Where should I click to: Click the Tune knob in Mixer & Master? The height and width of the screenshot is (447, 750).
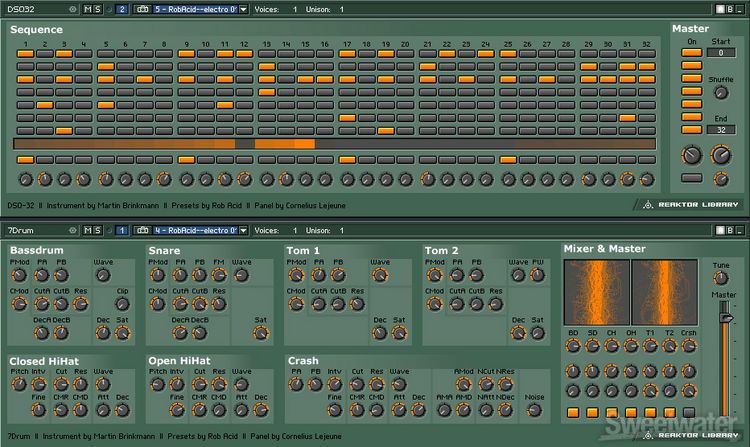pyautogui.click(x=720, y=279)
